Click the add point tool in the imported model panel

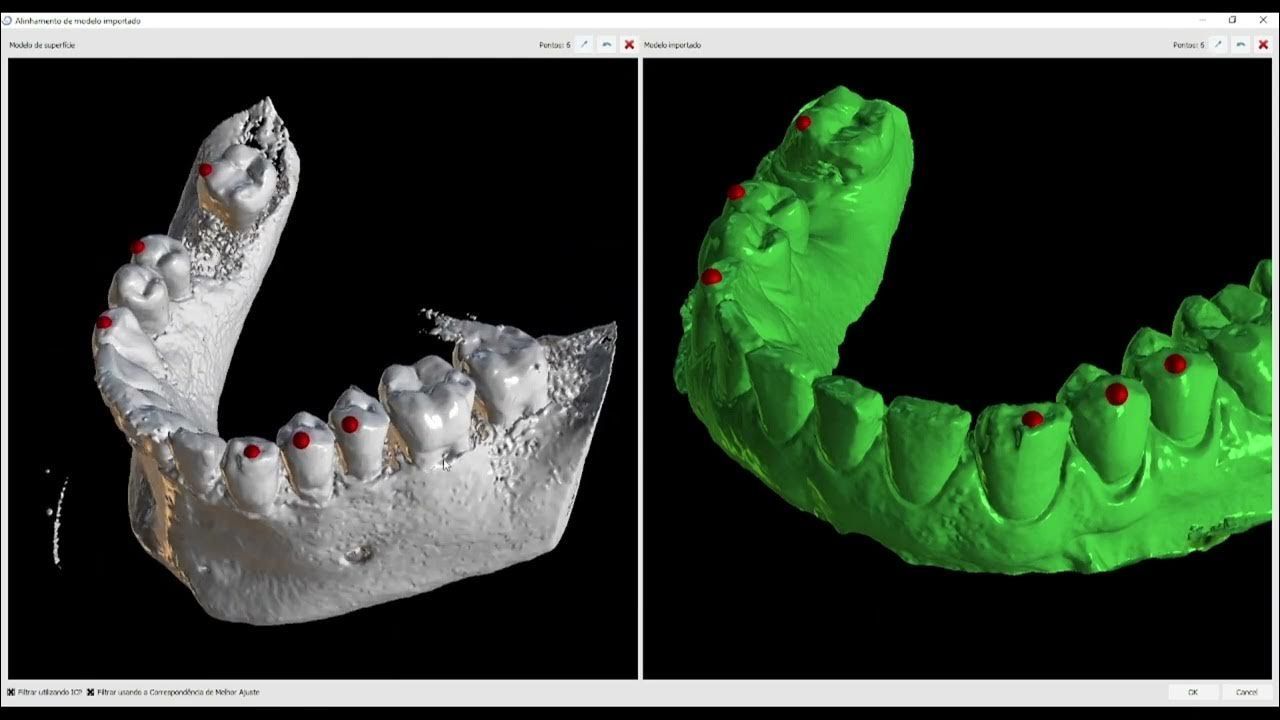1218,45
